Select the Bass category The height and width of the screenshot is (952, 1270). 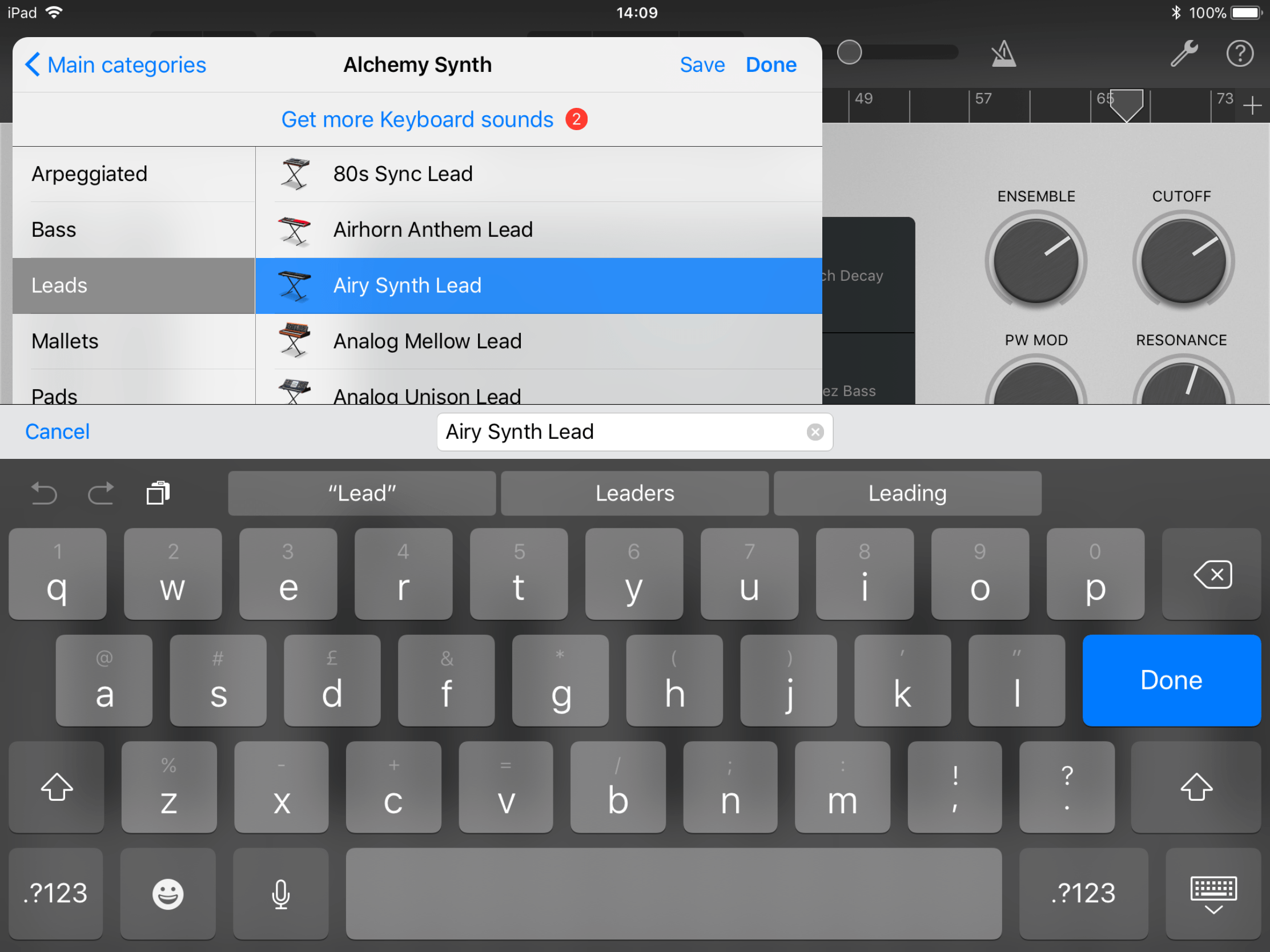click(x=54, y=229)
